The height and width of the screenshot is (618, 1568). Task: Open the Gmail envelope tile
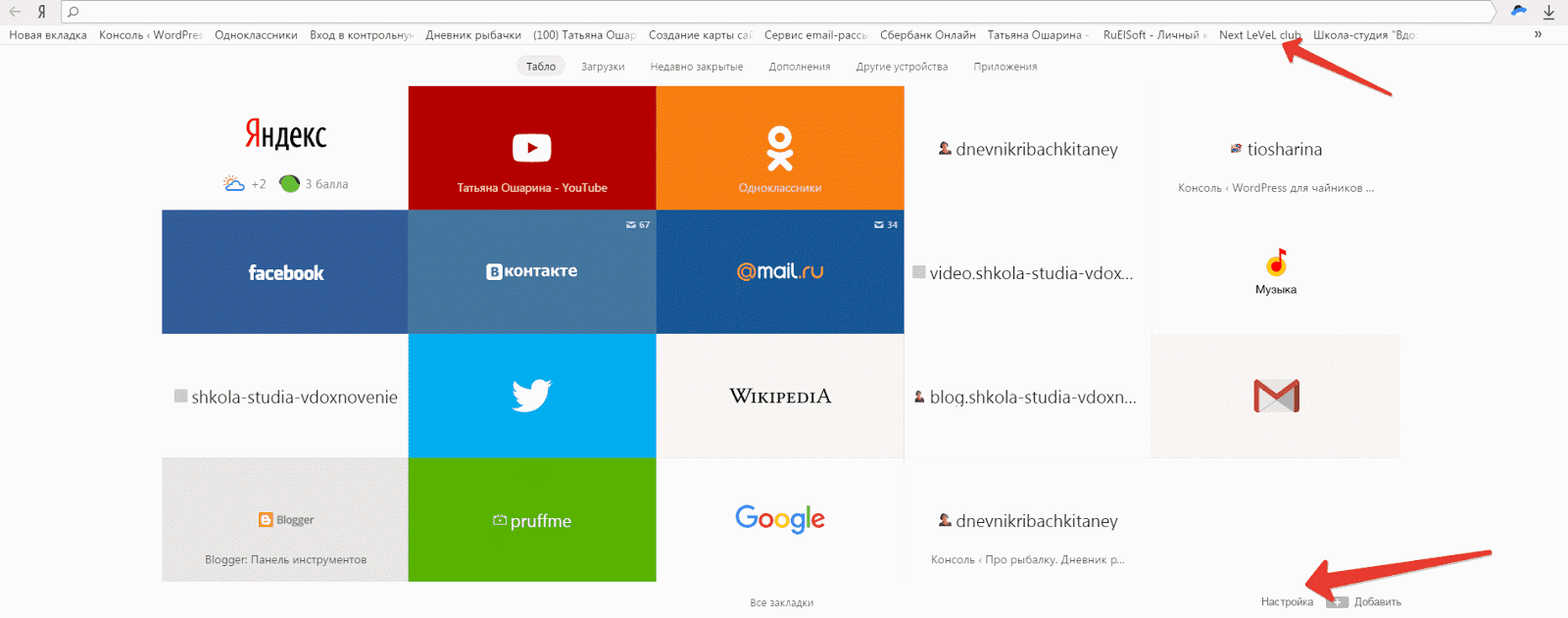point(1276,396)
